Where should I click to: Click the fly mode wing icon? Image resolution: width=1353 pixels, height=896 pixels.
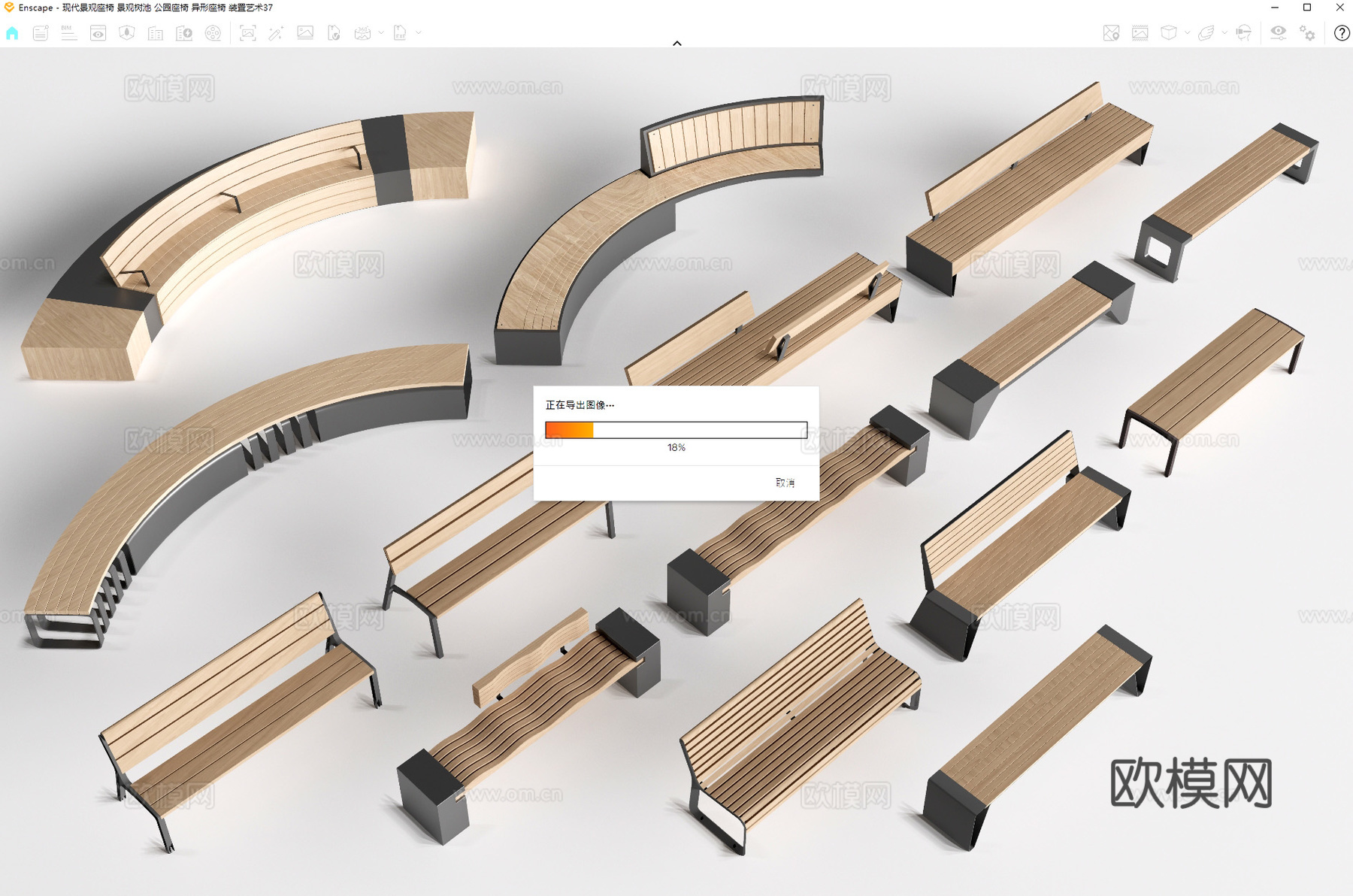coord(1206,33)
